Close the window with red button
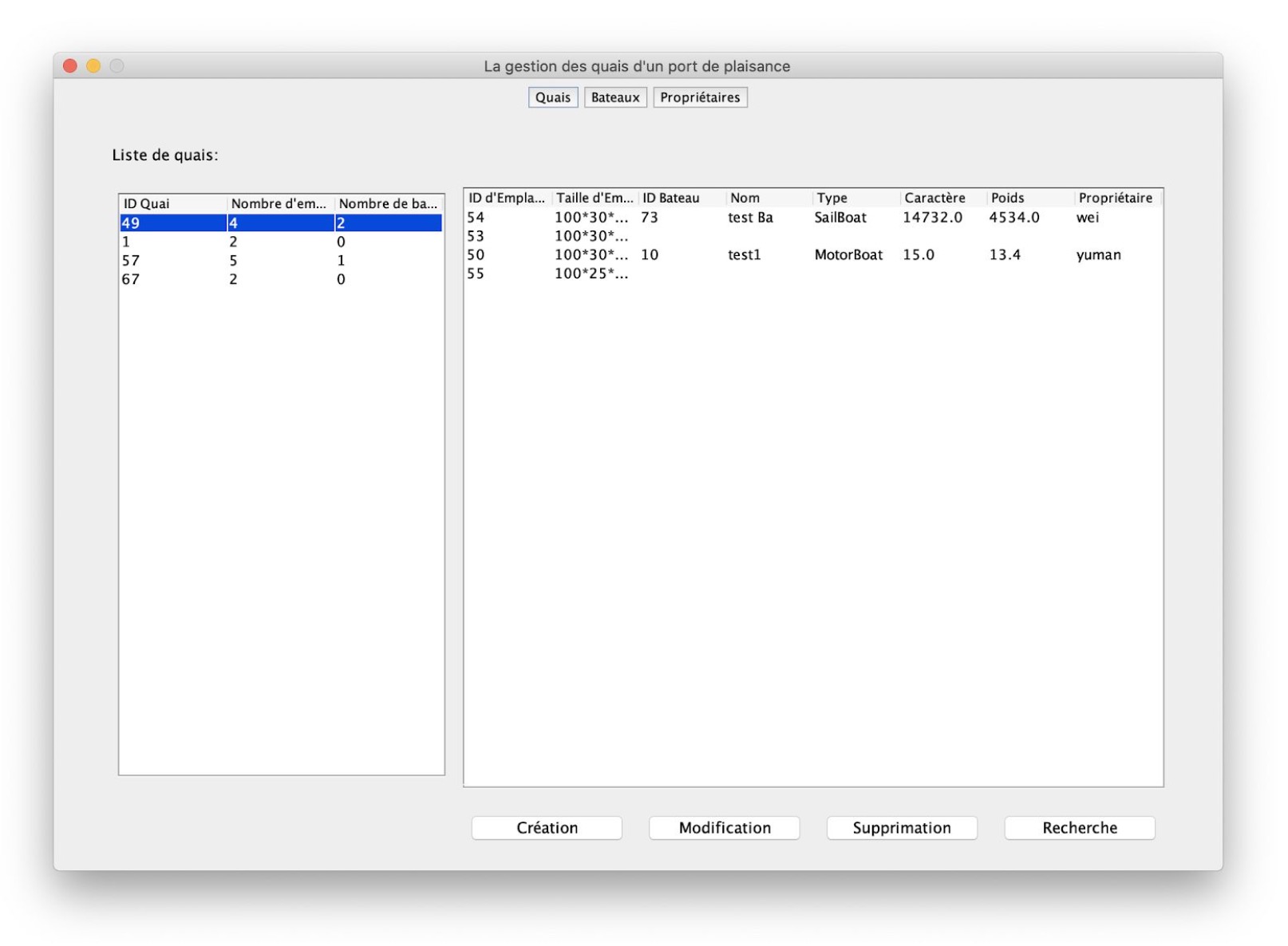 [70, 66]
